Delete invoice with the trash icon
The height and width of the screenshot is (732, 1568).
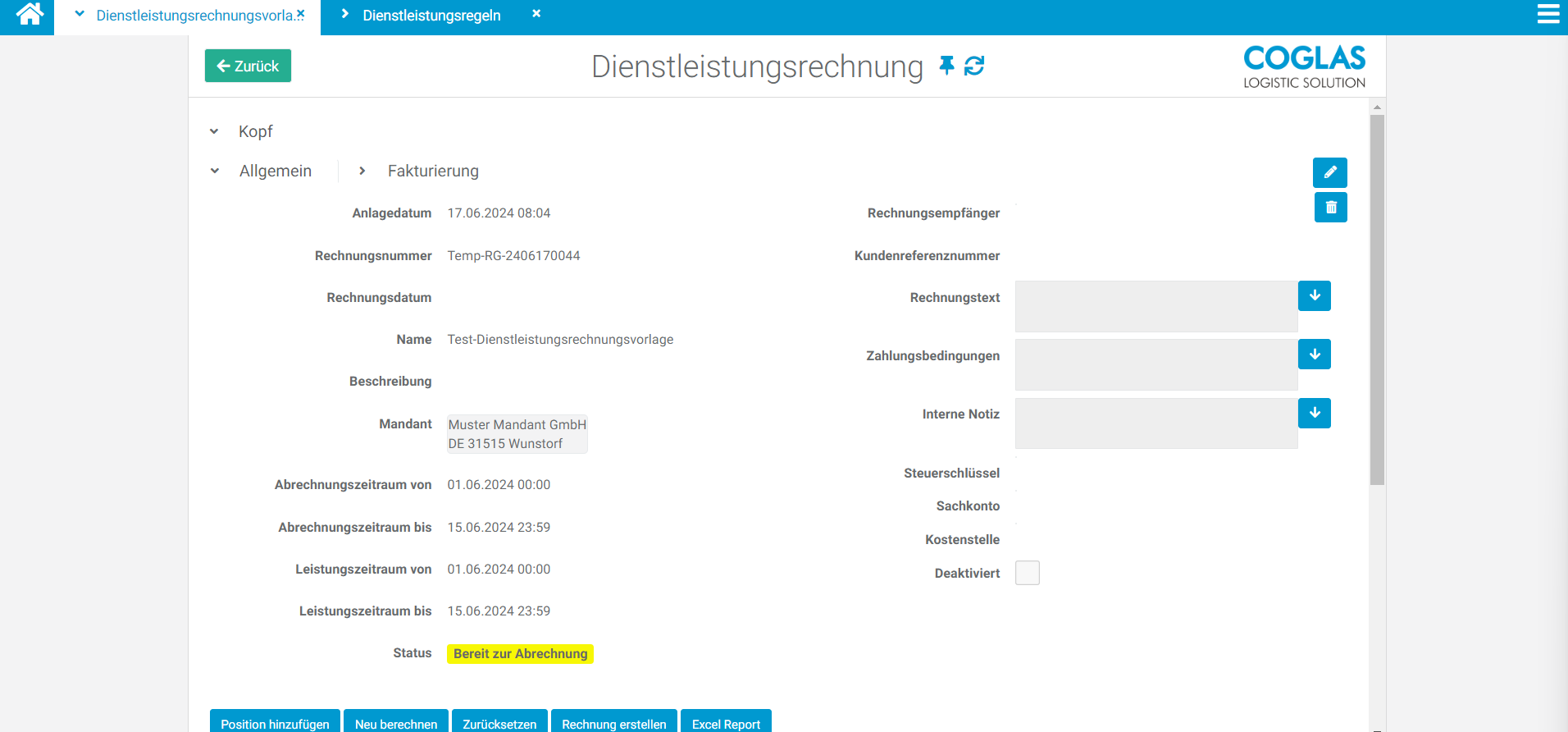point(1330,208)
